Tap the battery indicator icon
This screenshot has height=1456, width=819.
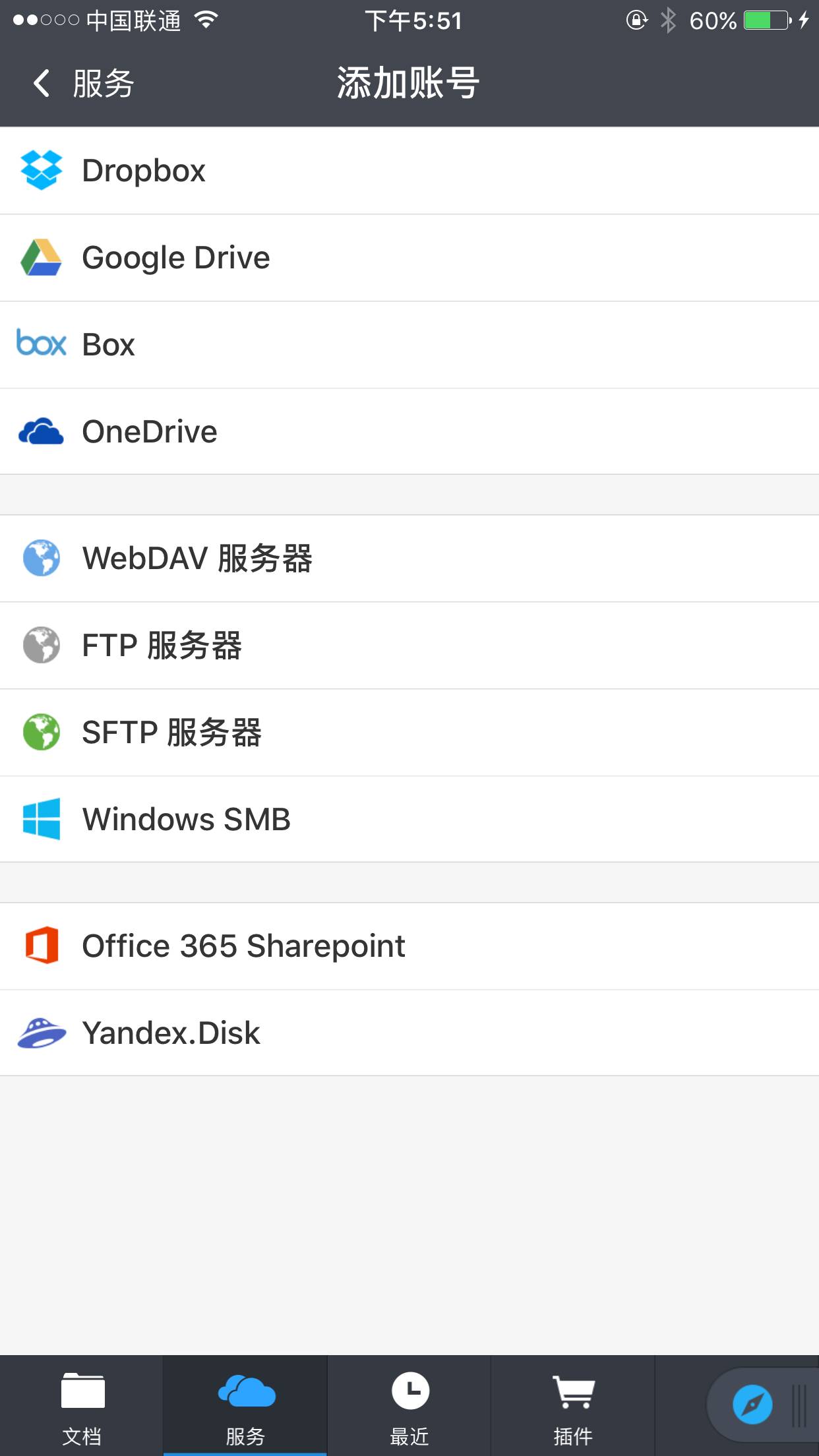(x=768, y=20)
